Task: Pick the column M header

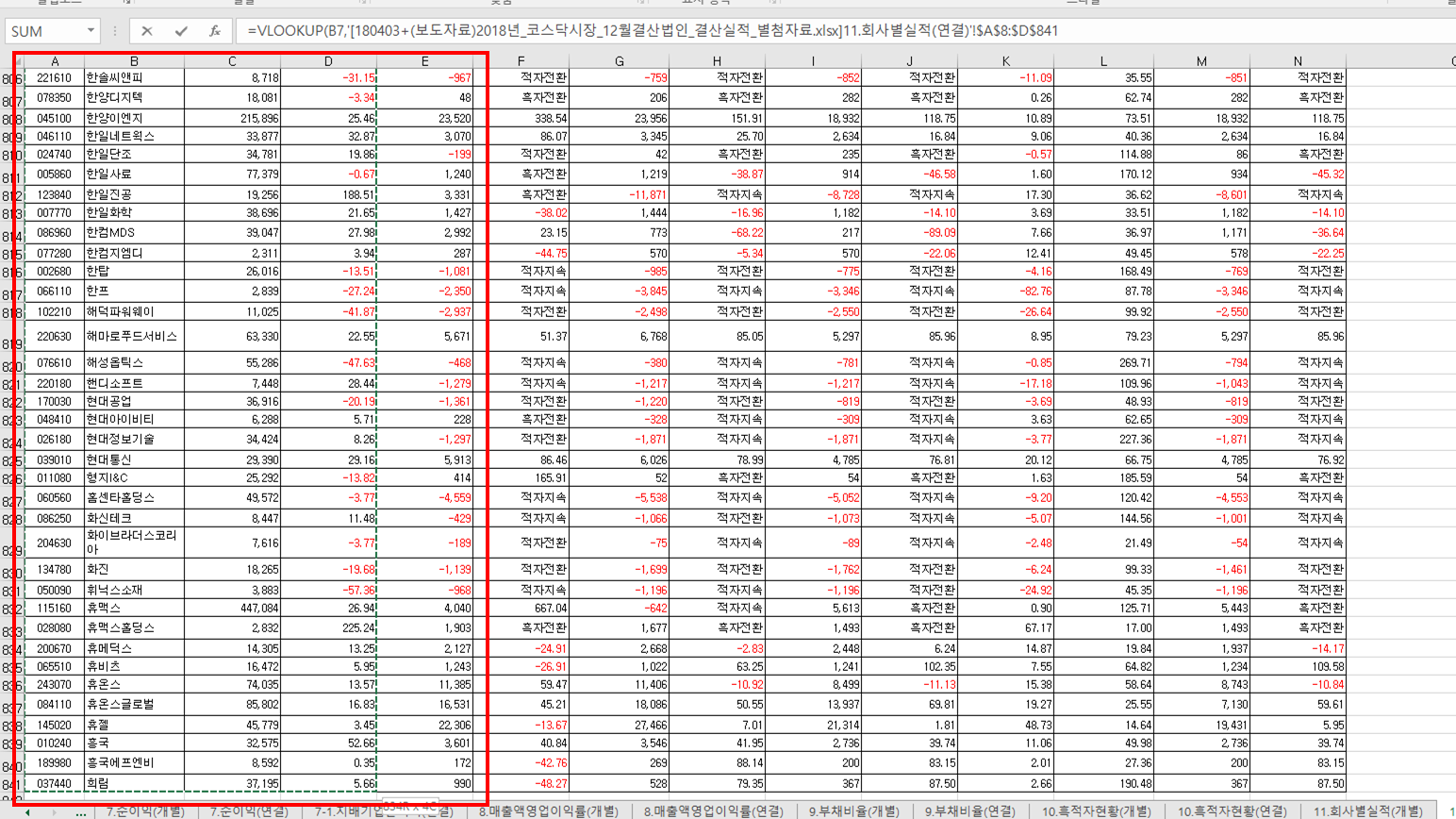Action: (x=1201, y=61)
